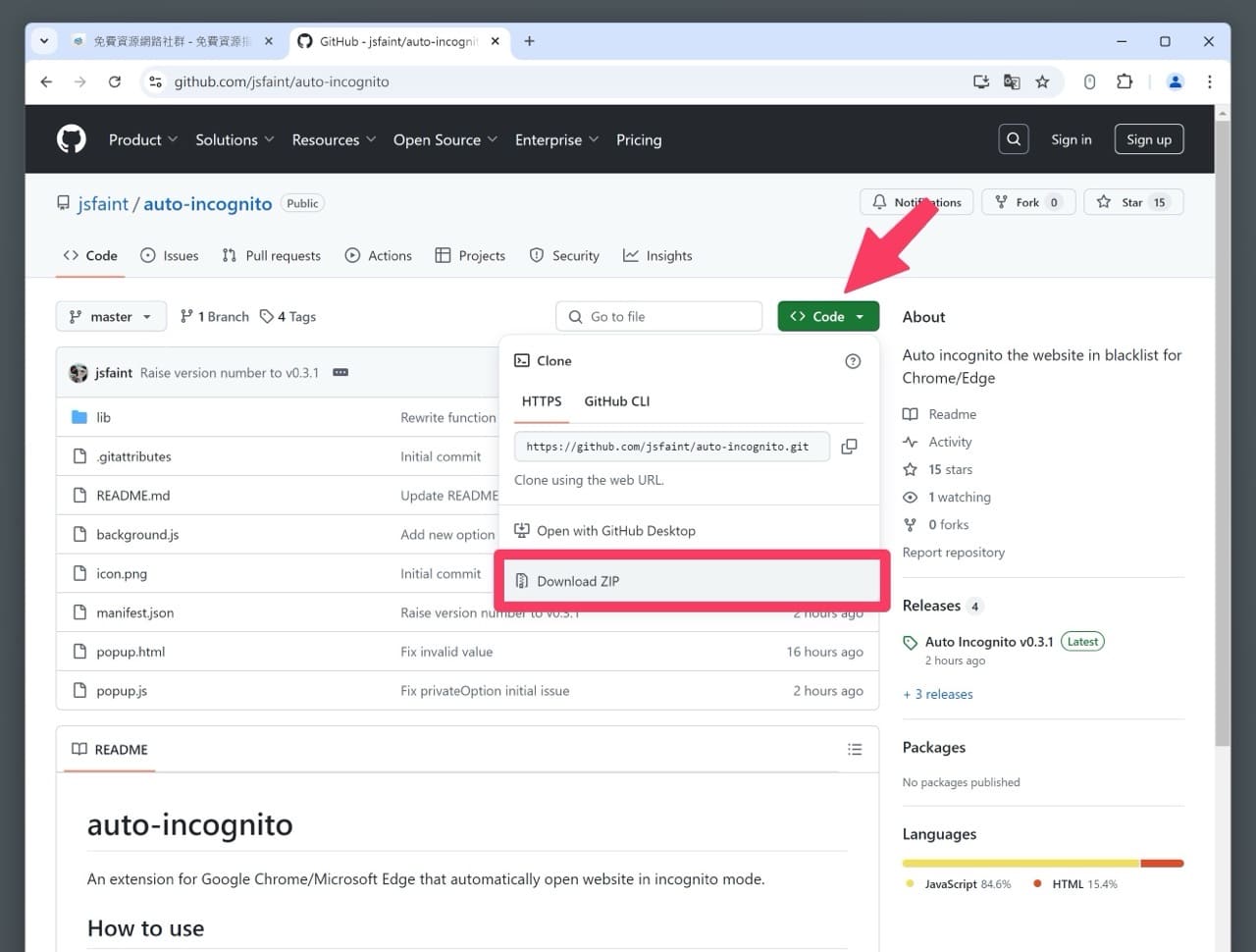Image resolution: width=1256 pixels, height=952 pixels.
Task: Click jsfaint avatar in commit row
Action: [78, 373]
